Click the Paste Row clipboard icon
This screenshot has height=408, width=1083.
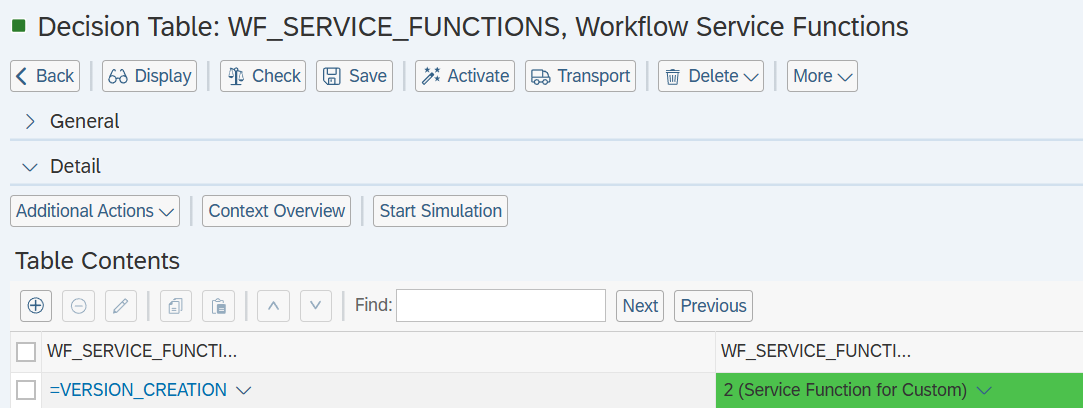tap(218, 306)
